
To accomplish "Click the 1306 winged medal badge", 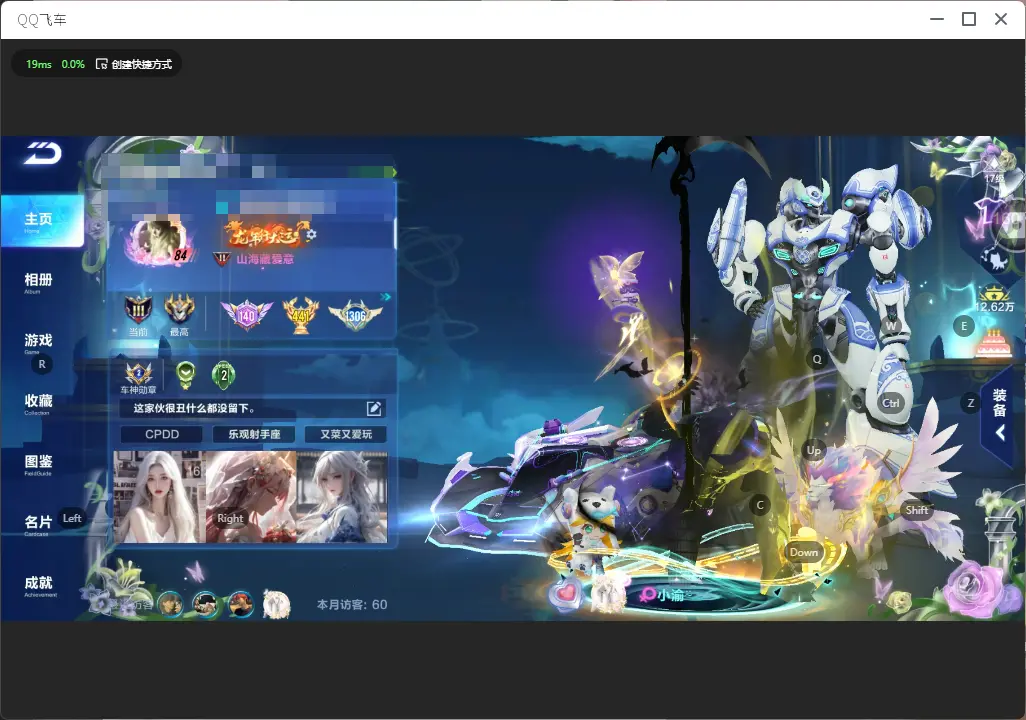I will (x=355, y=315).
